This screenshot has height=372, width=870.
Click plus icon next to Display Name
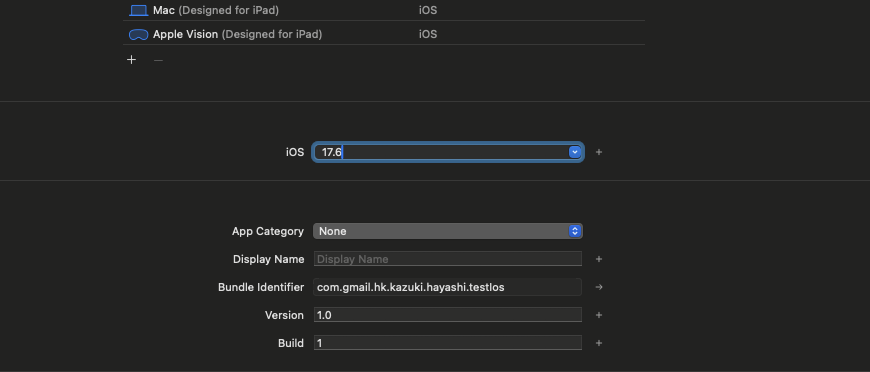point(599,259)
